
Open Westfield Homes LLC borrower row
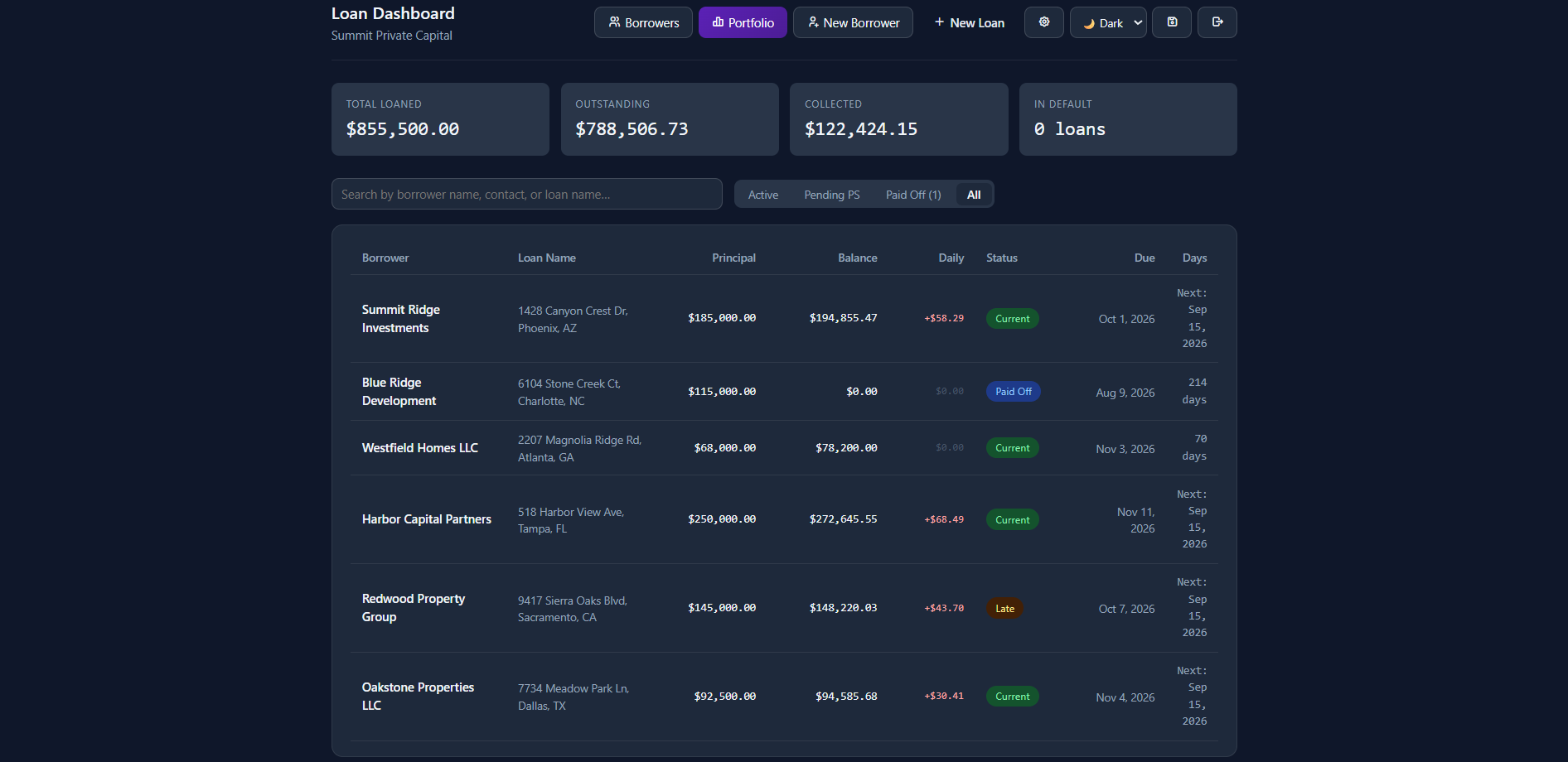(x=784, y=447)
